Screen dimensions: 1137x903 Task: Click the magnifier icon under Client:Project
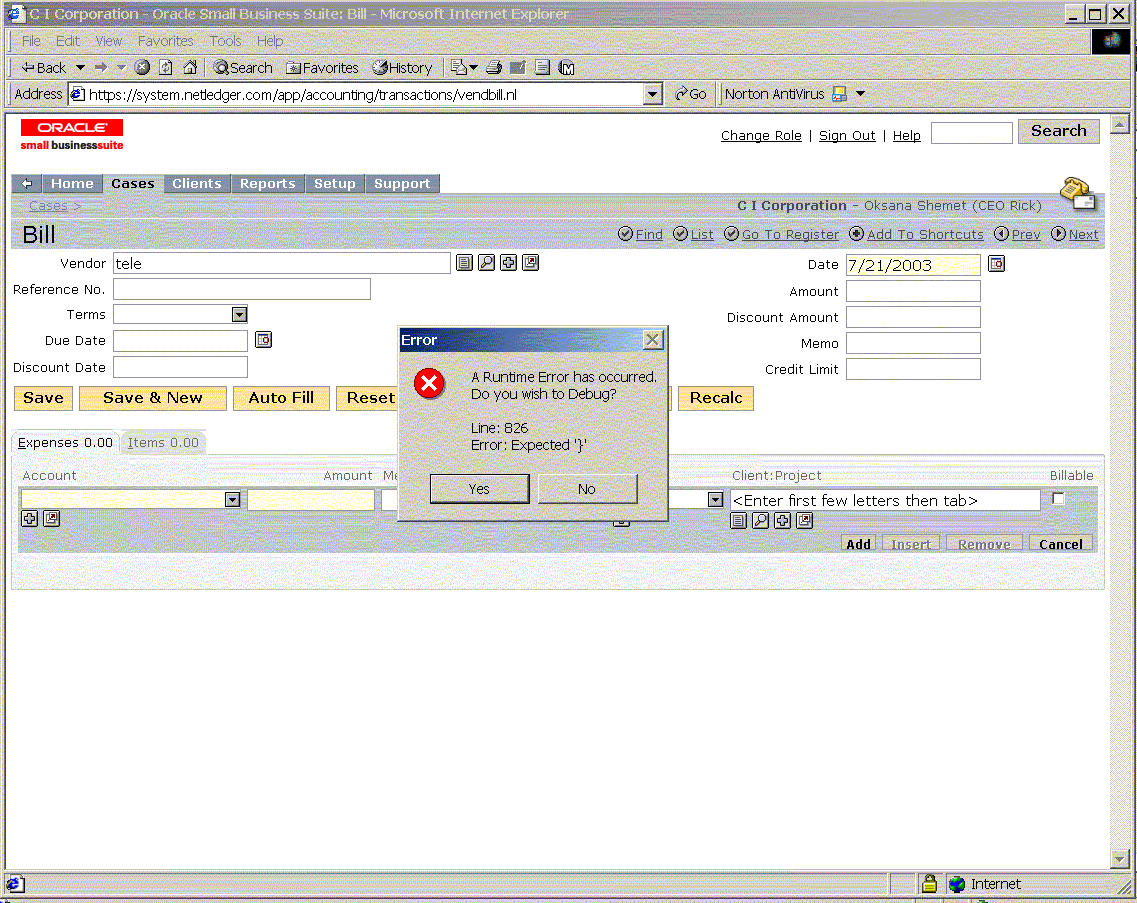click(x=761, y=521)
